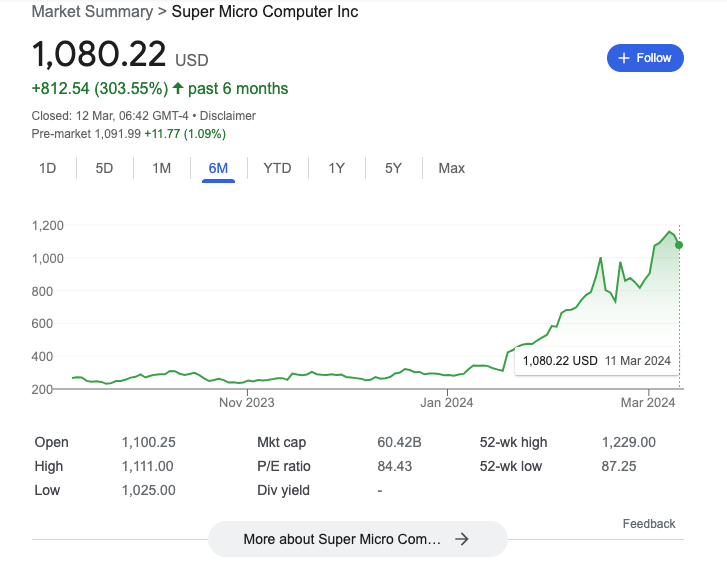727x566 pixels.
Task: Click the 1,080.22 USD chart tooltip
Action: coord(597,361)
